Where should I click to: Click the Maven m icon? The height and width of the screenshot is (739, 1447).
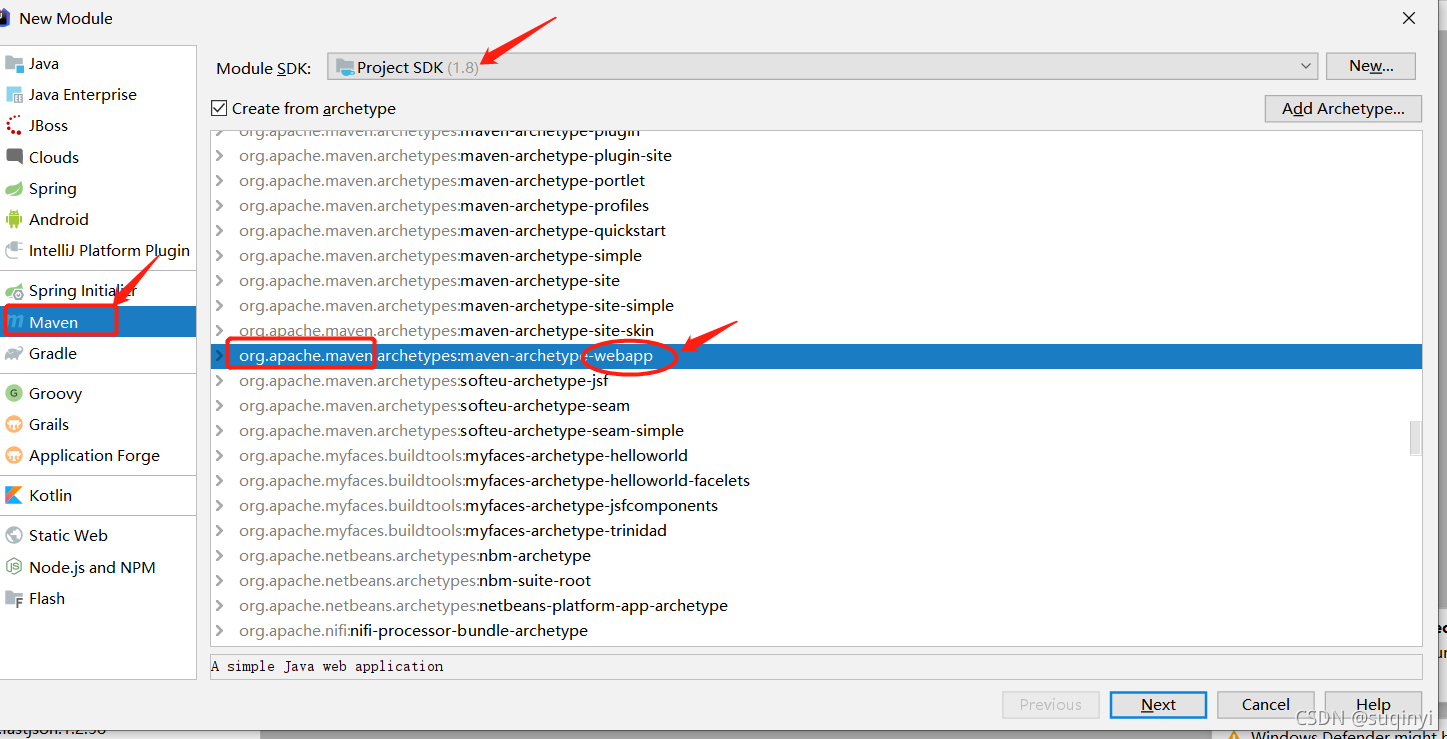[16, 322]
